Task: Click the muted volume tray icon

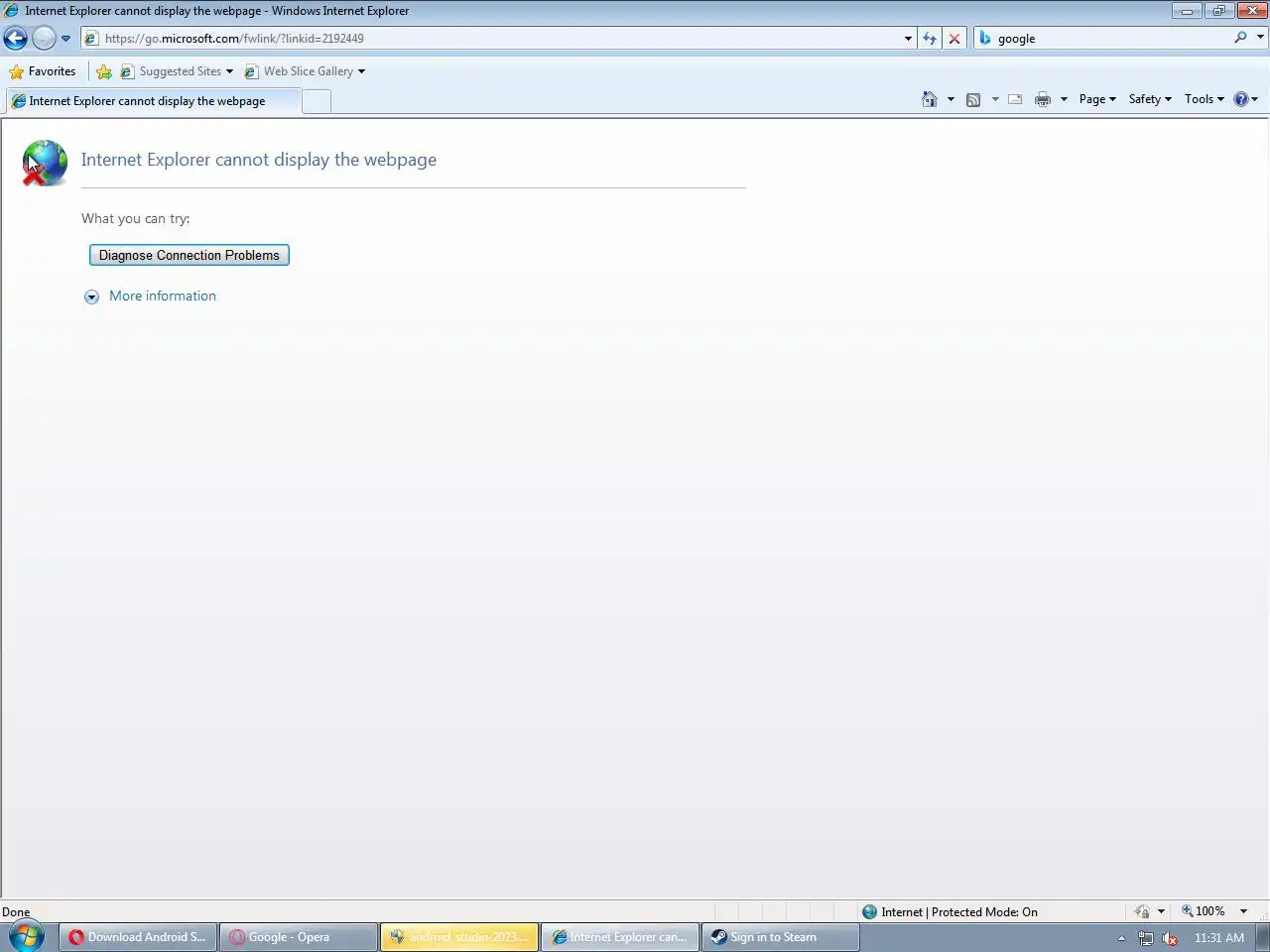Action: (1170, 938)
